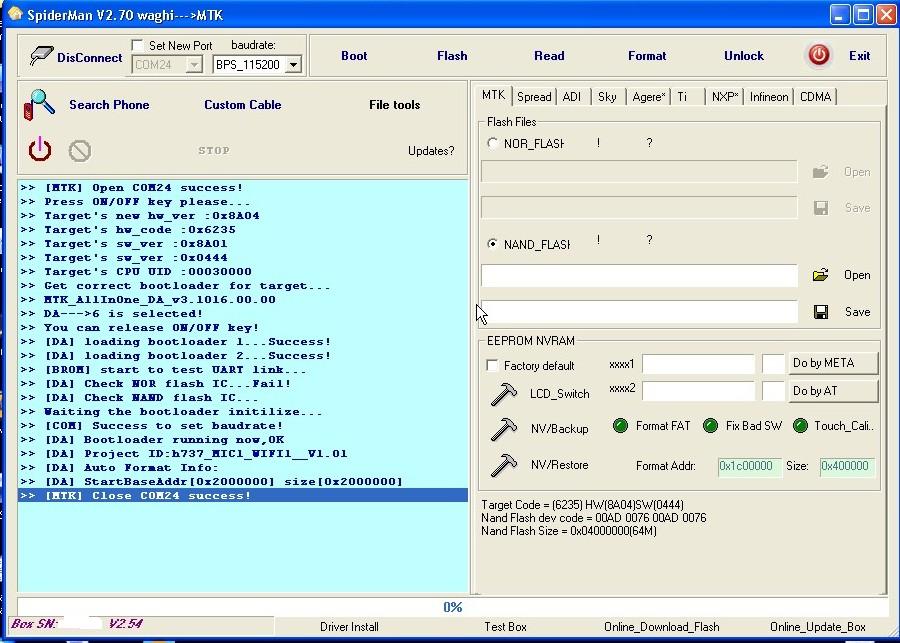900x643 pixels.
Task: Open File tools
Action: point(394,104)
